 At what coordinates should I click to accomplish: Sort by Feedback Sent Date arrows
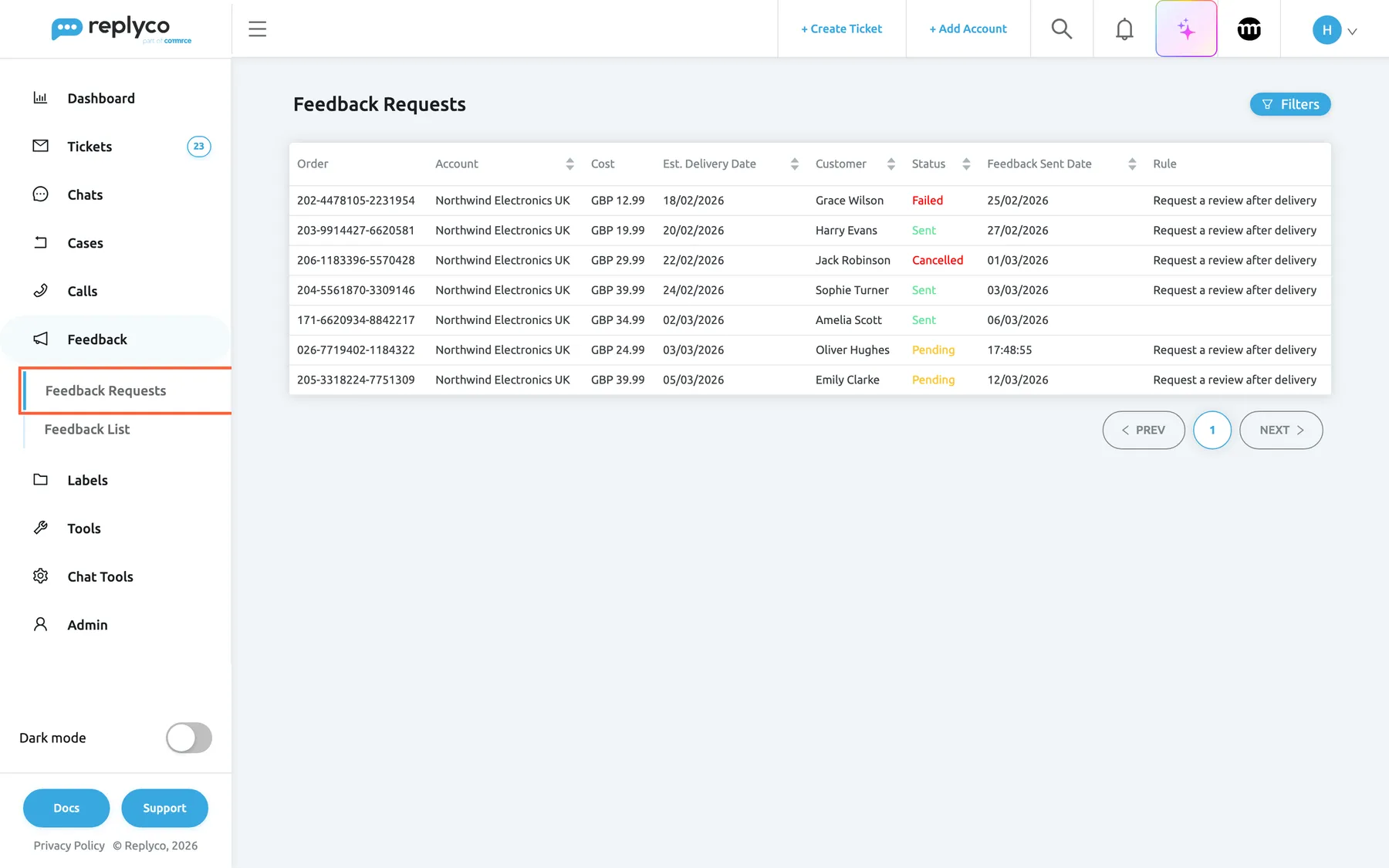[1131, 164]
